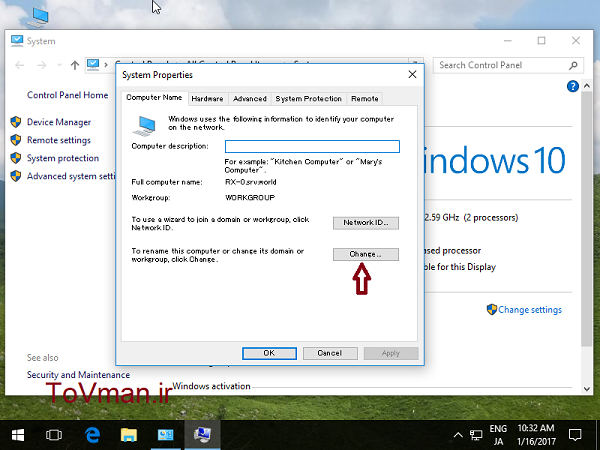The image size is (600, 450).
Task: Open Advanced system settings link
Action: 71,176
